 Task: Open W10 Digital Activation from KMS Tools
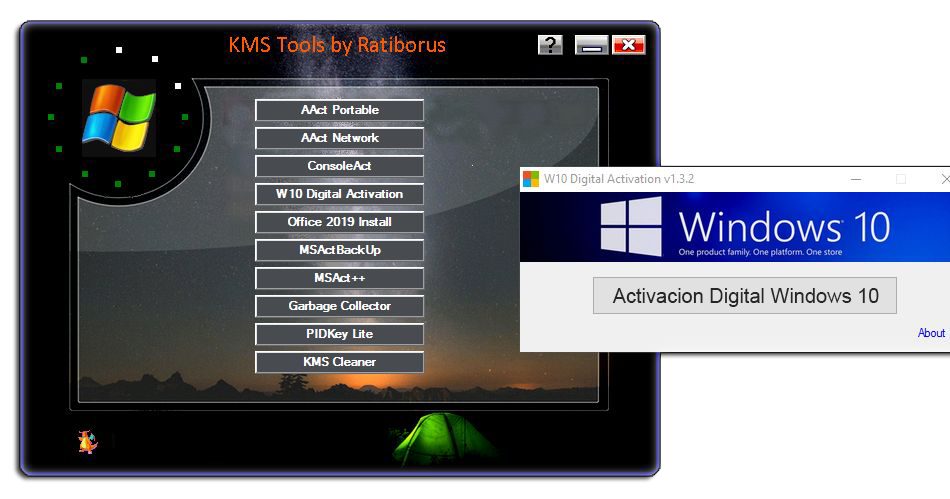339,194
